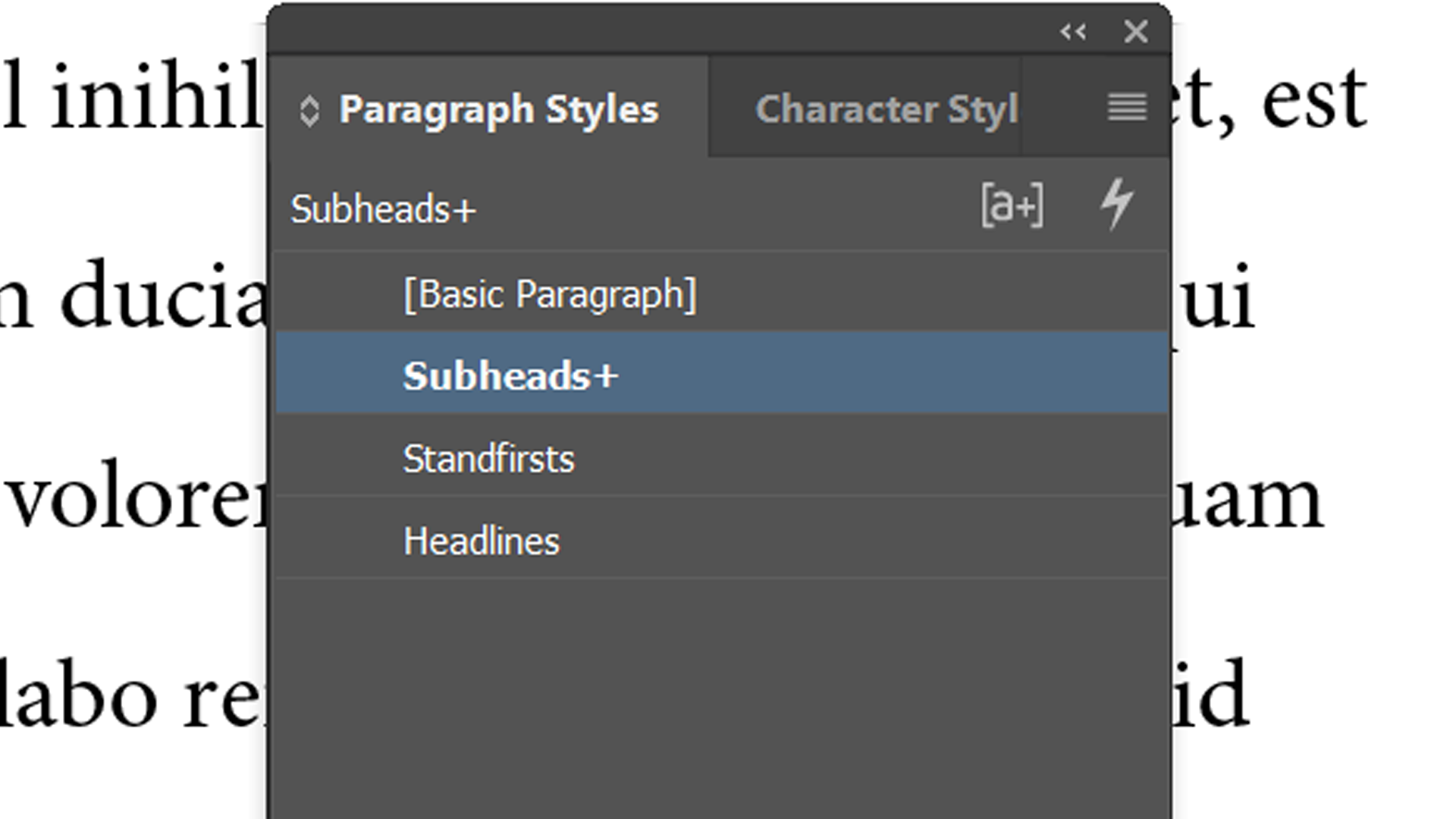Select the [Basic Paragraph] style

click(551, 293)
